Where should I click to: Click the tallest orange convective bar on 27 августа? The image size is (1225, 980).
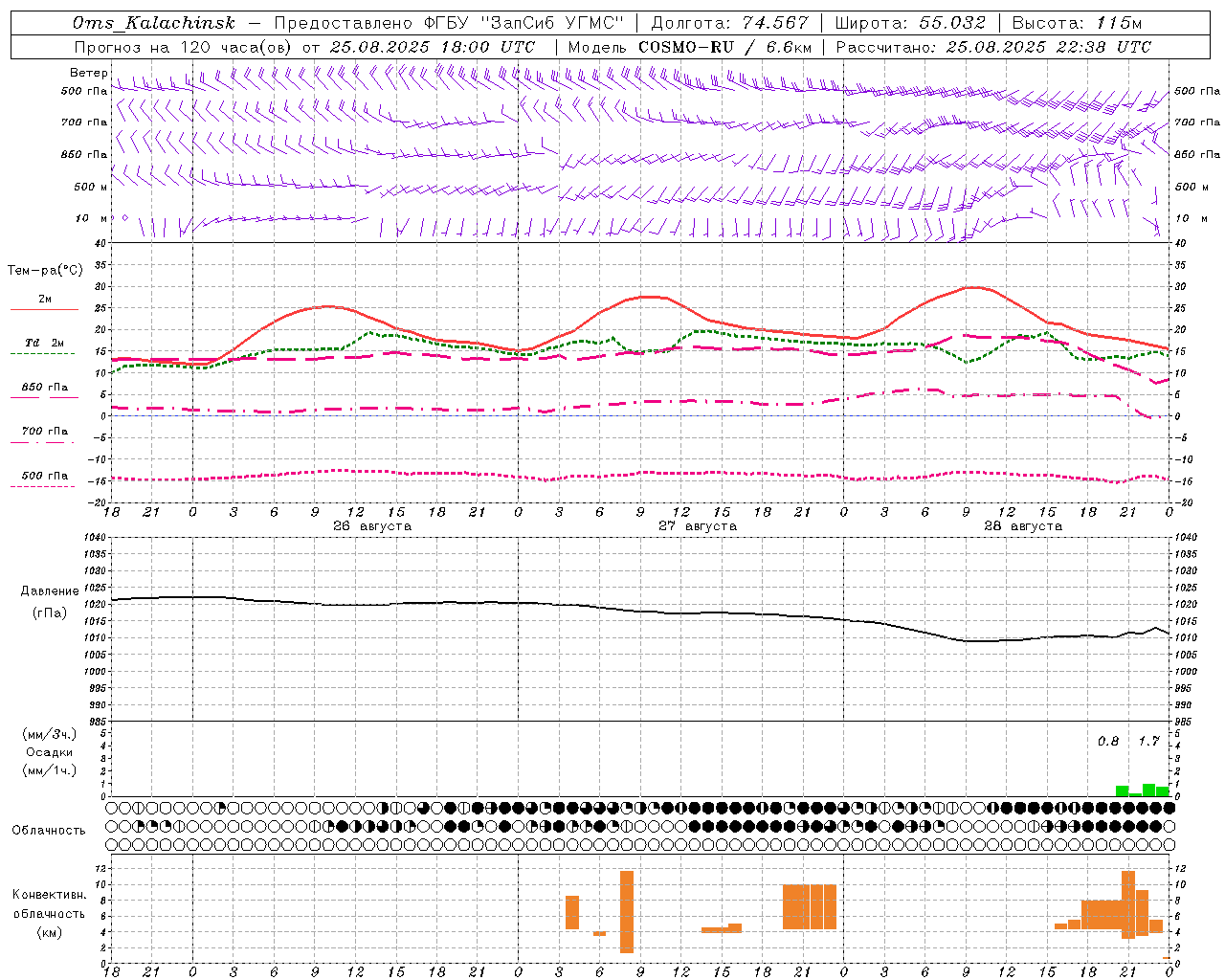627,912
